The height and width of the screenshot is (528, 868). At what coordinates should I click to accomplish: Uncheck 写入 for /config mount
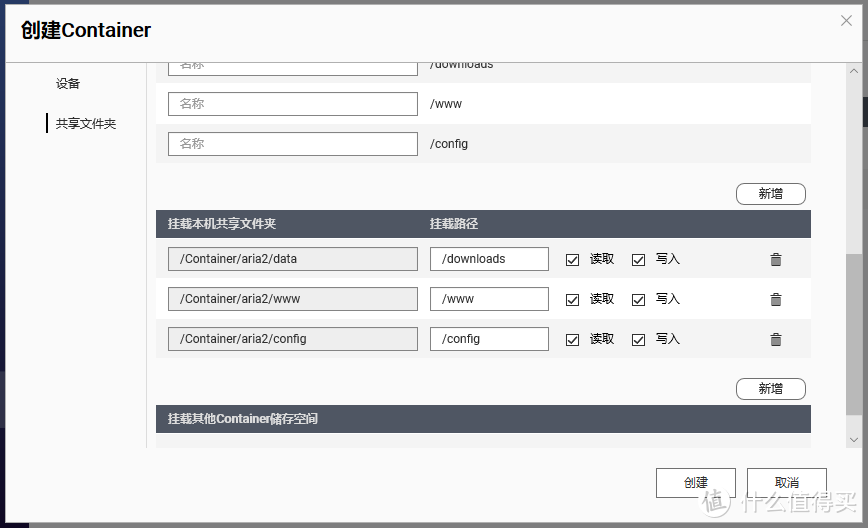click(639, 339)
